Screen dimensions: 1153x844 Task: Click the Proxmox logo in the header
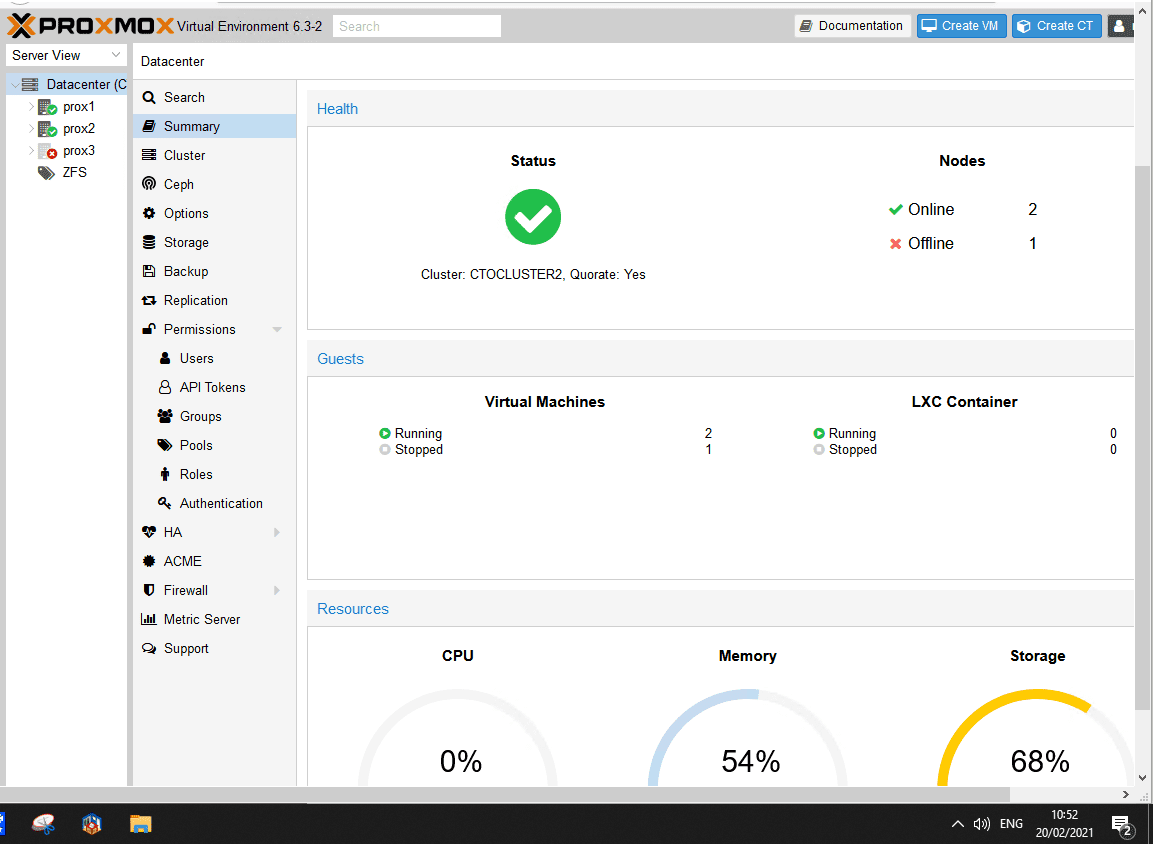coord(90,26)
